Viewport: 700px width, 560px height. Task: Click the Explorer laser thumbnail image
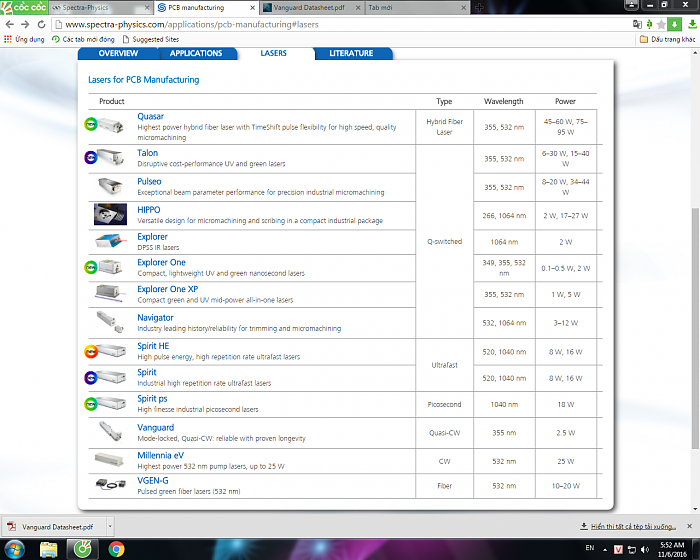[x=110, y=241]
